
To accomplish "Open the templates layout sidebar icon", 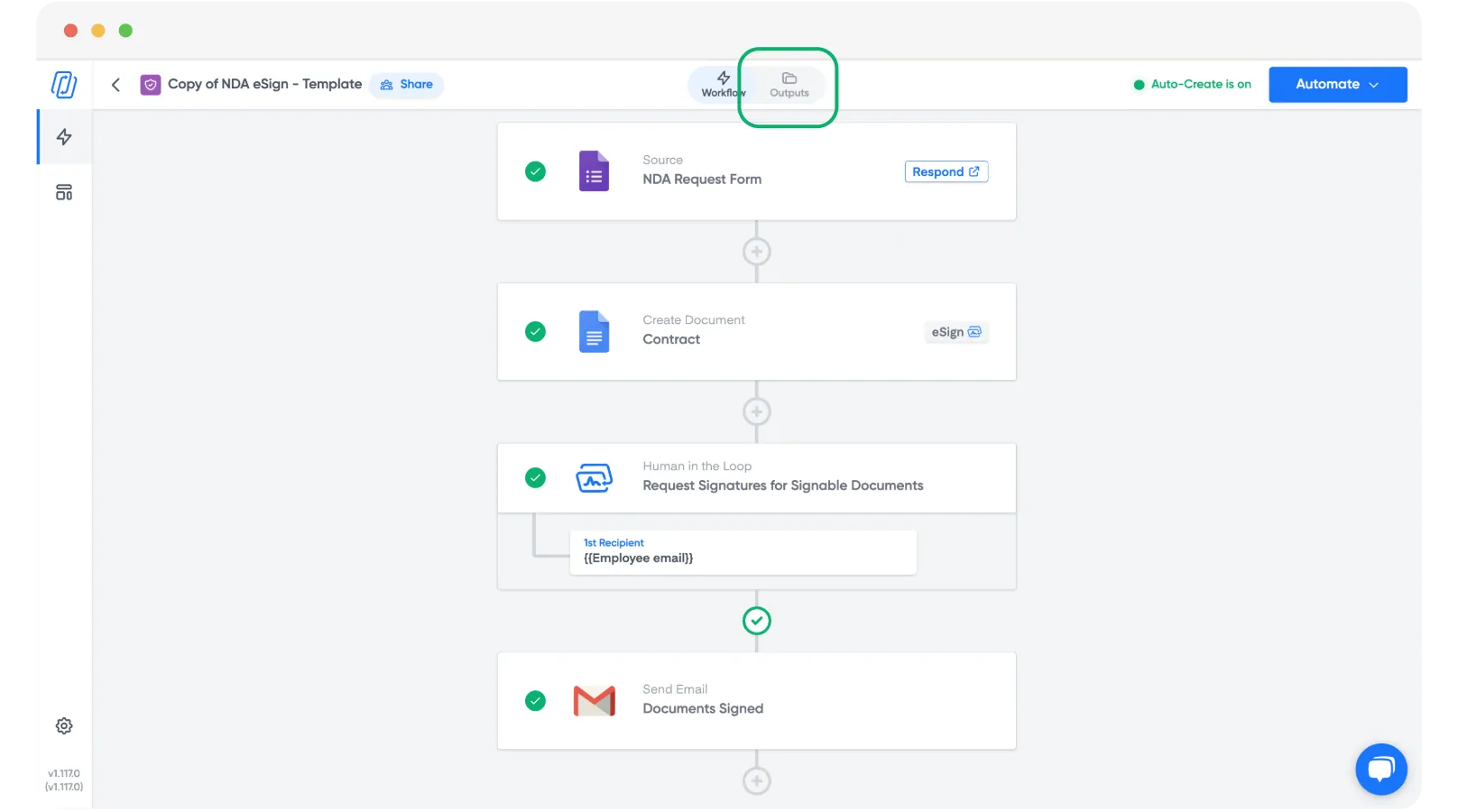I will 64,192.
